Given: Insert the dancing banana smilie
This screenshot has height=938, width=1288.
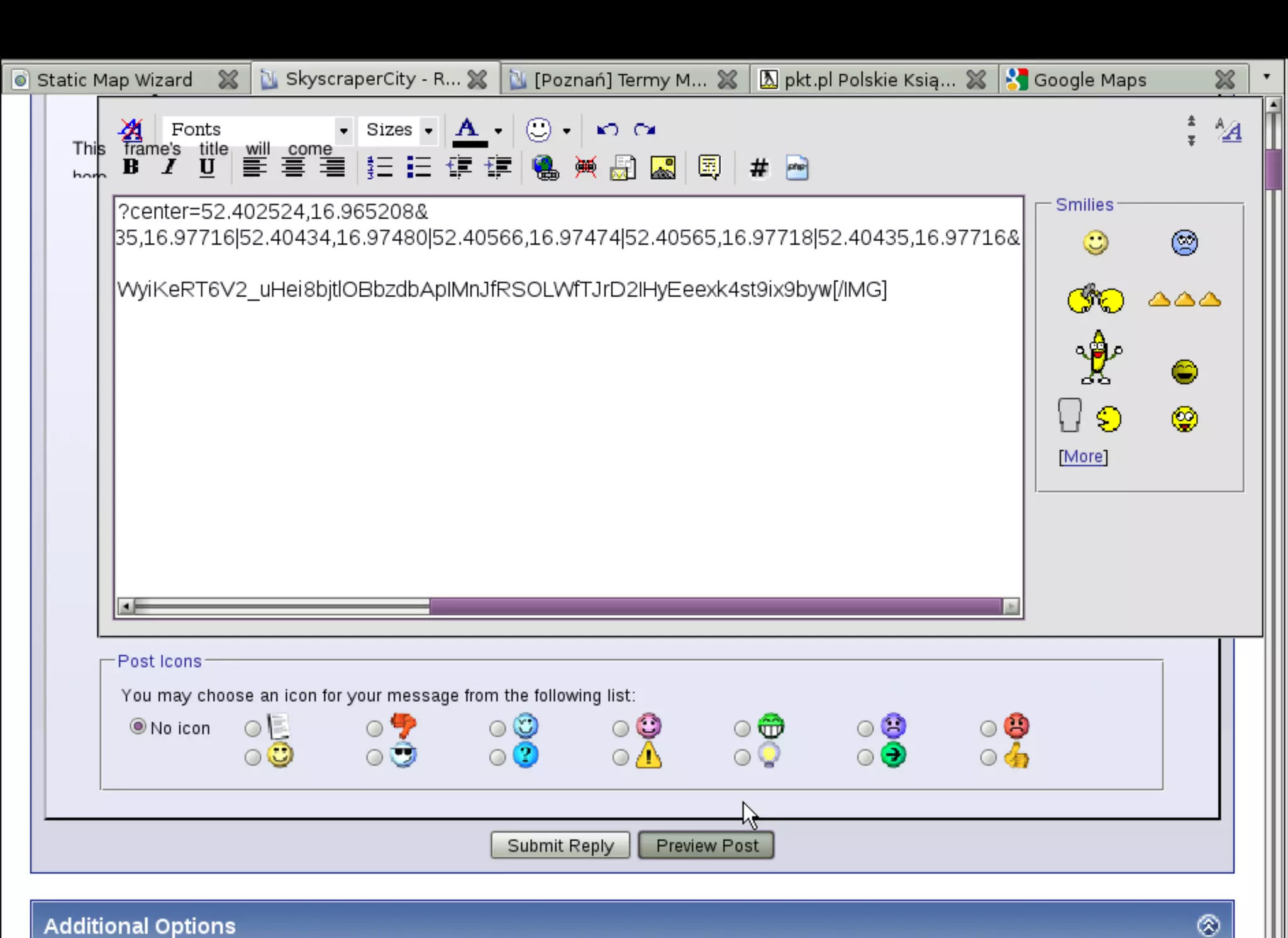Looking at the screenshot, I should point(1097,357).
